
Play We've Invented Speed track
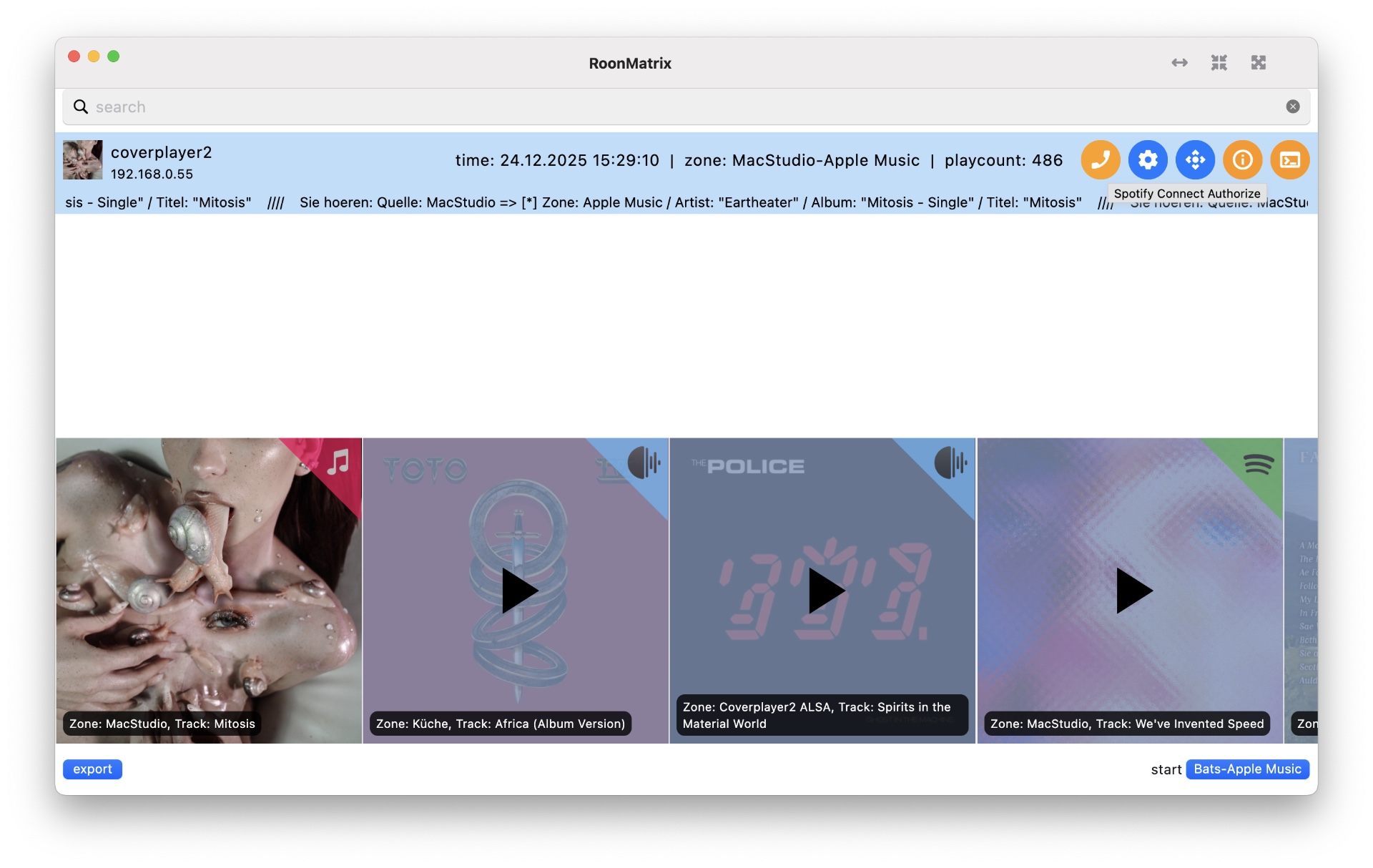[x=1133, y=591]
